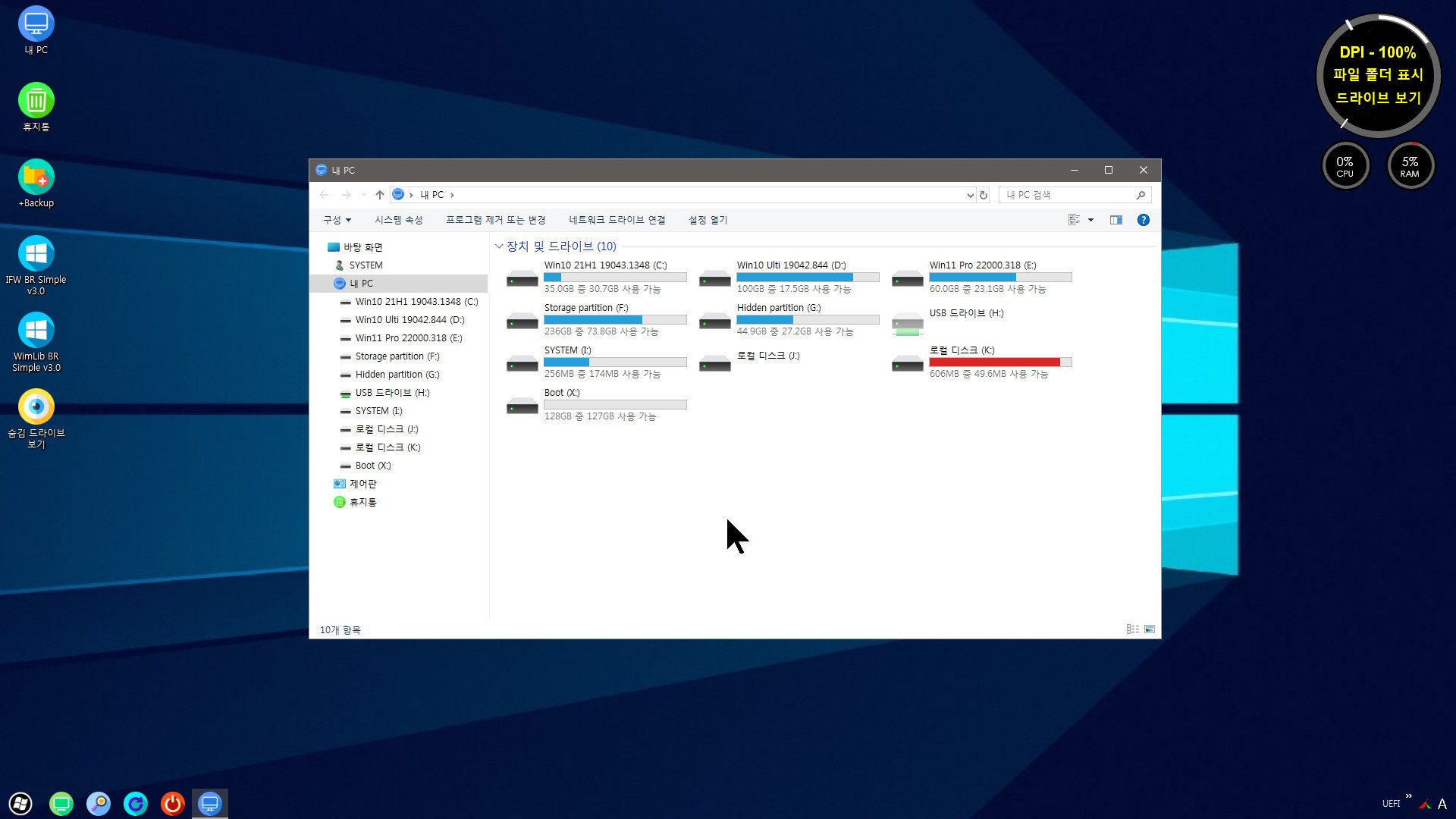Select SYSTEM (I:) in navigation tree
1456x819 pixels.
point(378,411)
